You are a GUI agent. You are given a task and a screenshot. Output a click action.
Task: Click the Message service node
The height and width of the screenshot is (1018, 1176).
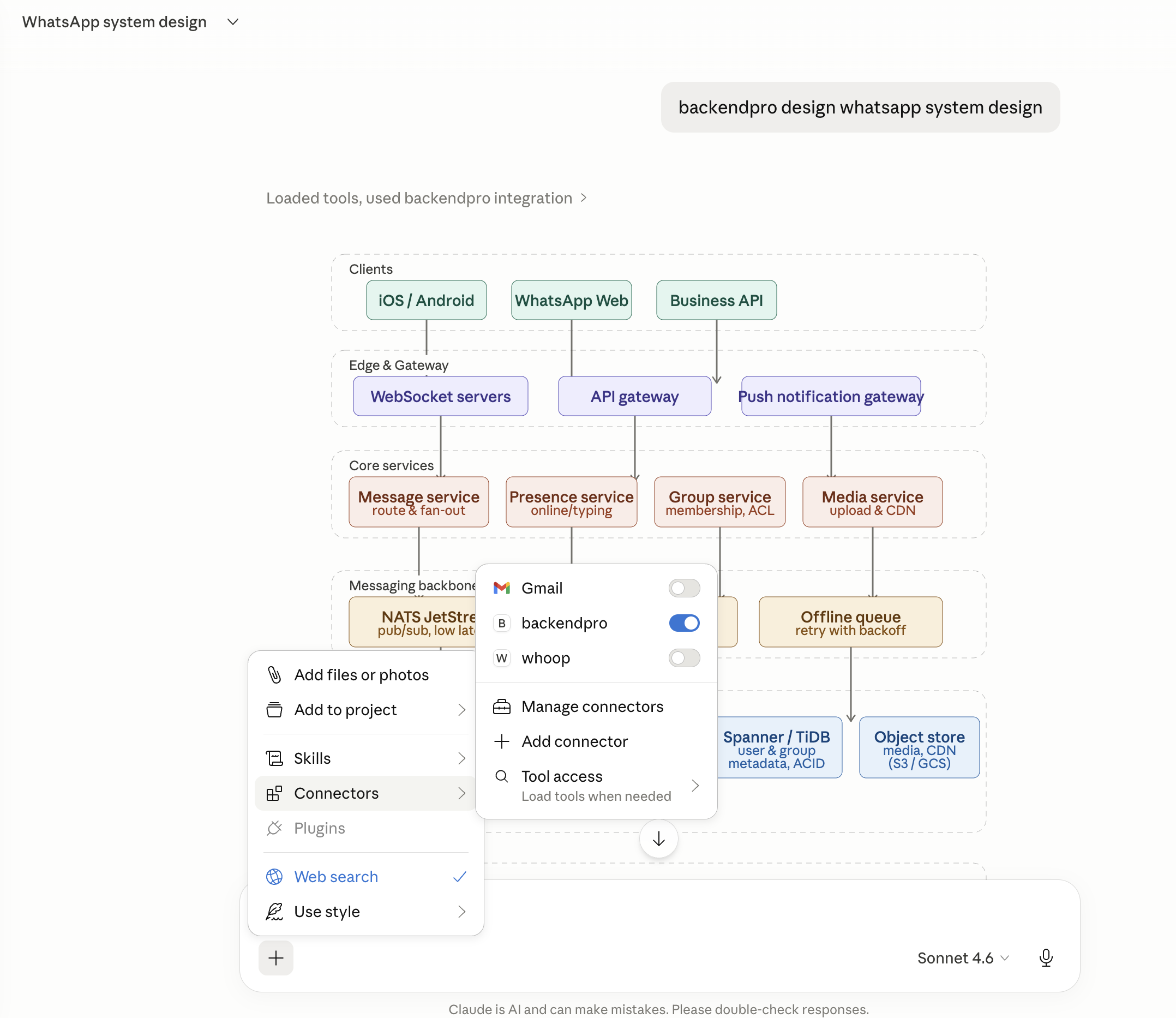click(419, 501)
